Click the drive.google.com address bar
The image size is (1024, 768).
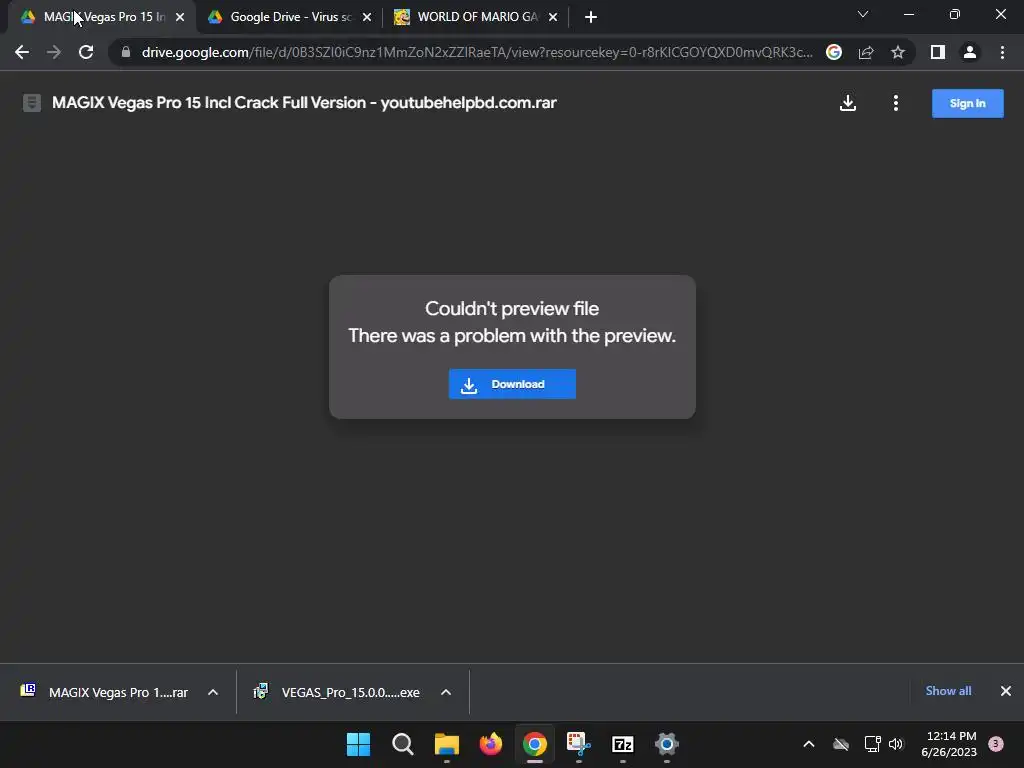click(x=477, y=52)
